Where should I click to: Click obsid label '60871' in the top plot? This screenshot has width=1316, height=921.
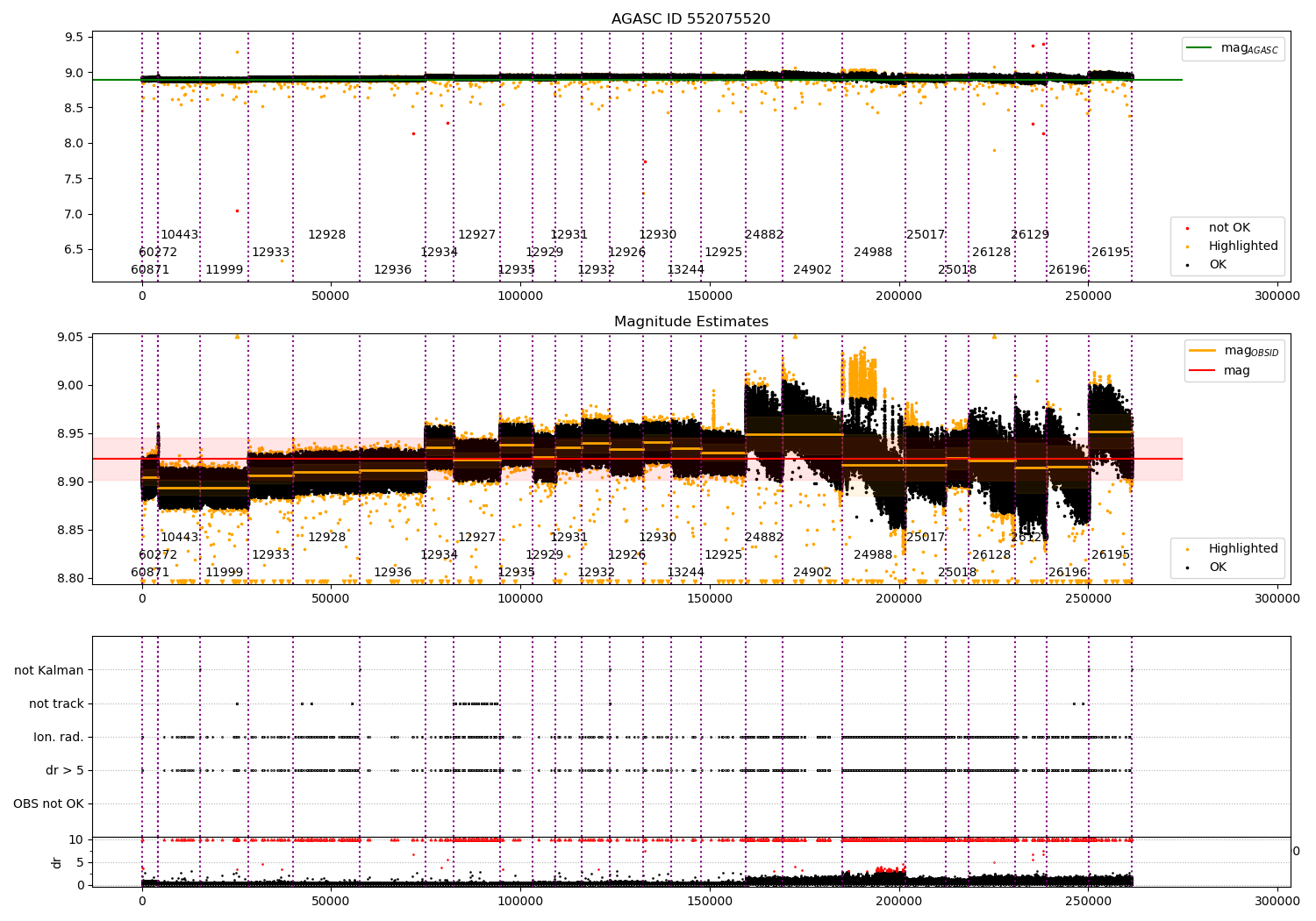click(x=150, y=270)
